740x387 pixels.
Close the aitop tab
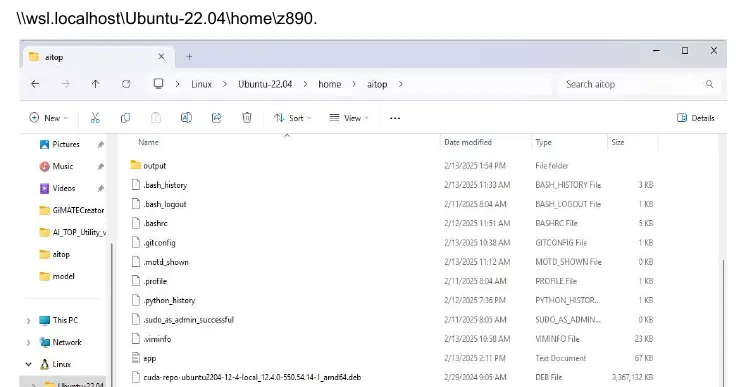(x=161, y=57)
